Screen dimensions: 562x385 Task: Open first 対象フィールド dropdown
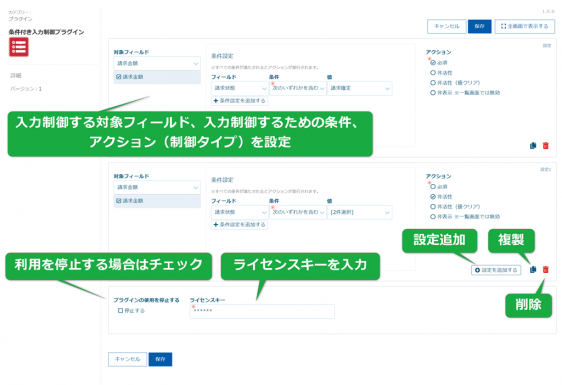coord(157,63)
